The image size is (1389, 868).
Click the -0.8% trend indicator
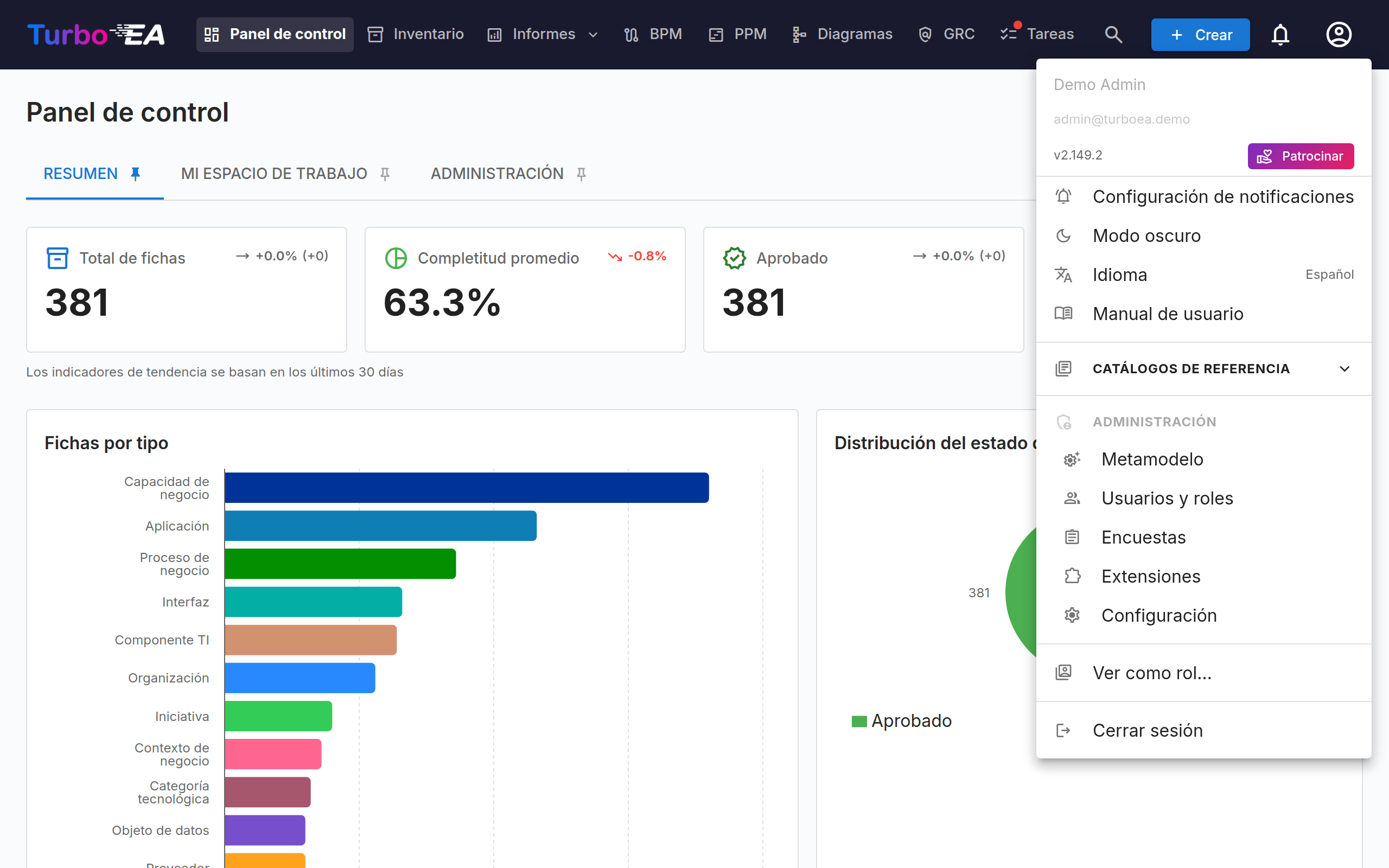[x=637, y=256]
